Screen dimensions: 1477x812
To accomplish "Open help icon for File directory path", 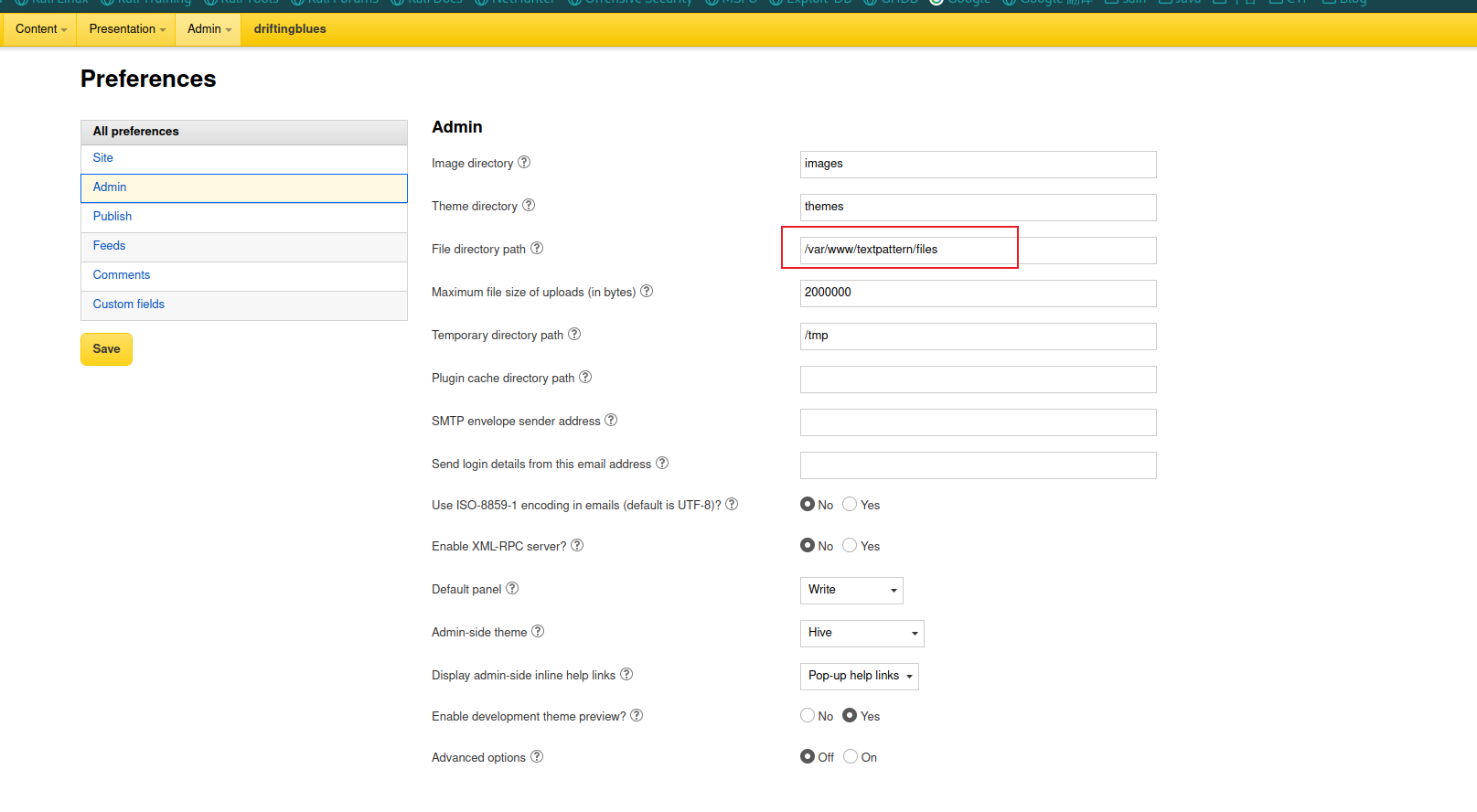I will 537,248.
